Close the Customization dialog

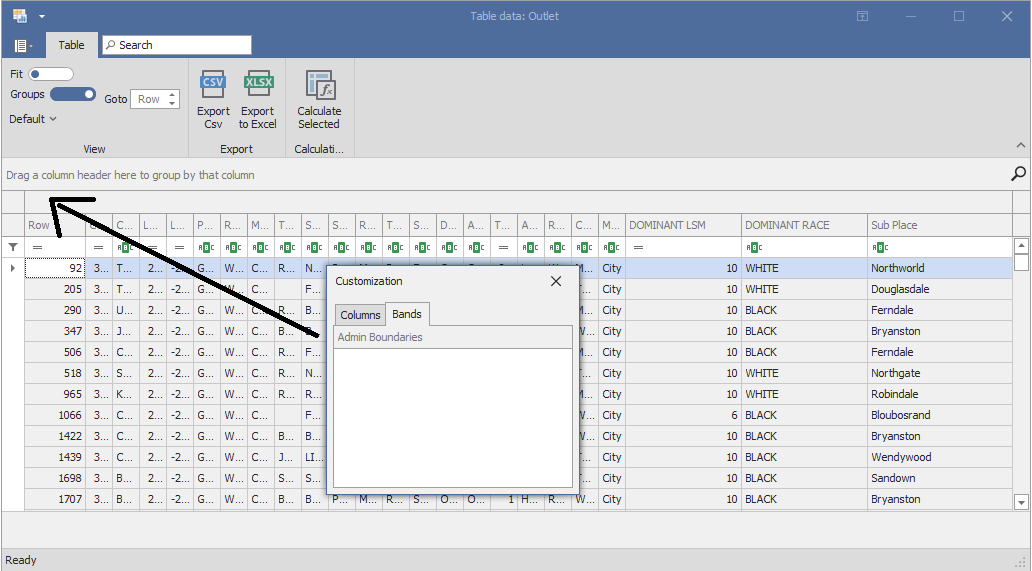[x=556, y=281]
